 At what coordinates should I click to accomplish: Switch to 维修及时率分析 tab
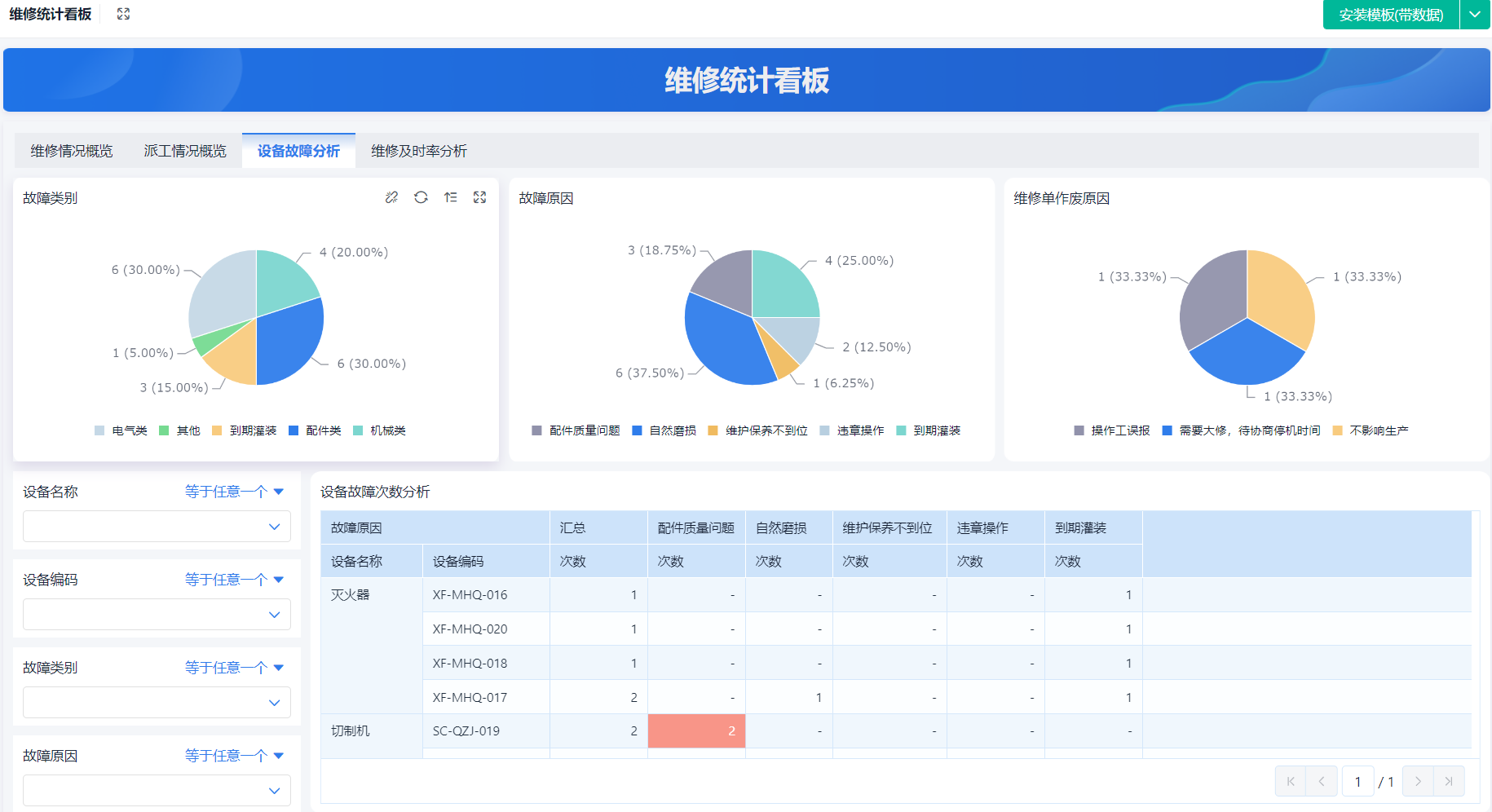(419, 151)
